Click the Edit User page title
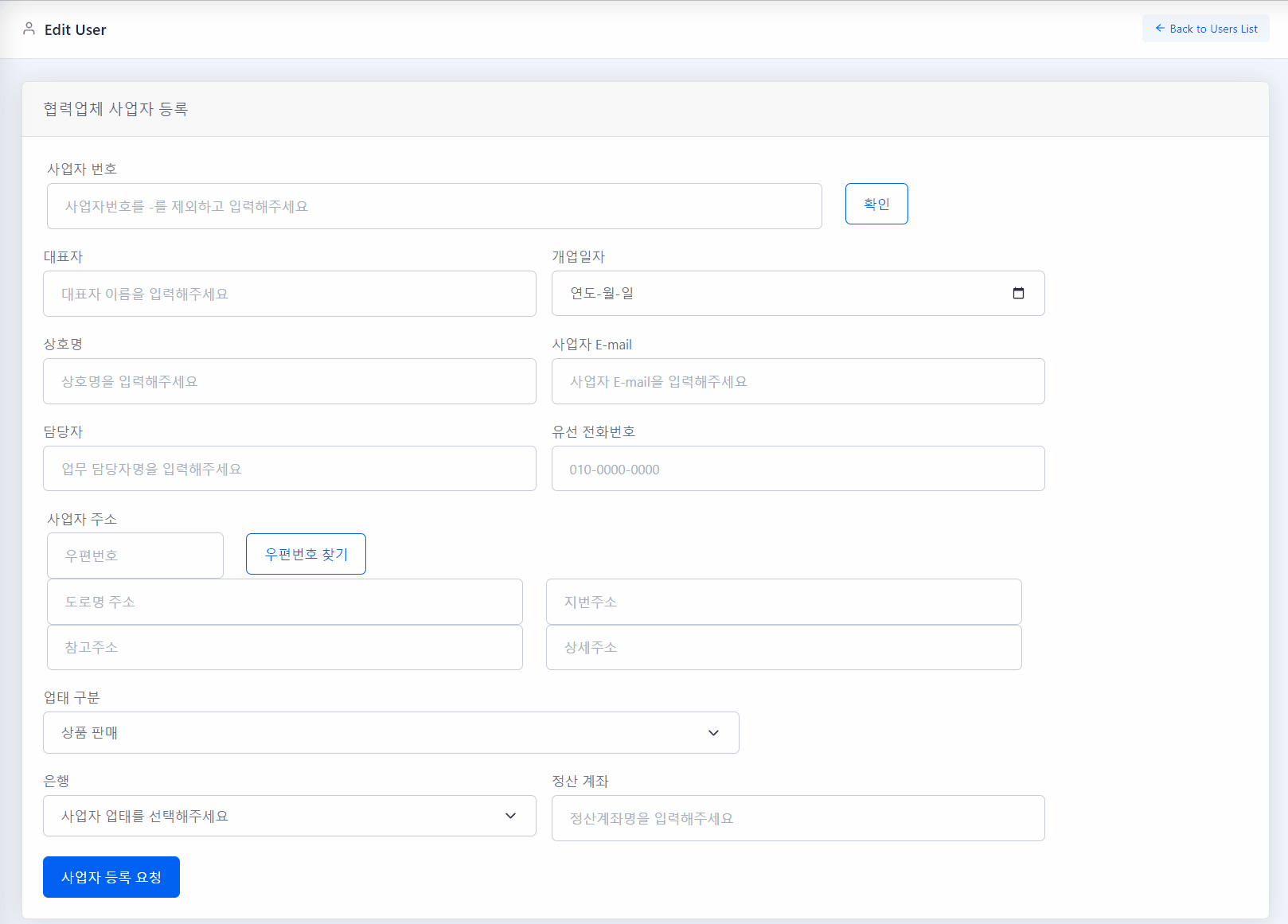The width and height of the screenshot is (1288, 924). (x=75, y=29)
